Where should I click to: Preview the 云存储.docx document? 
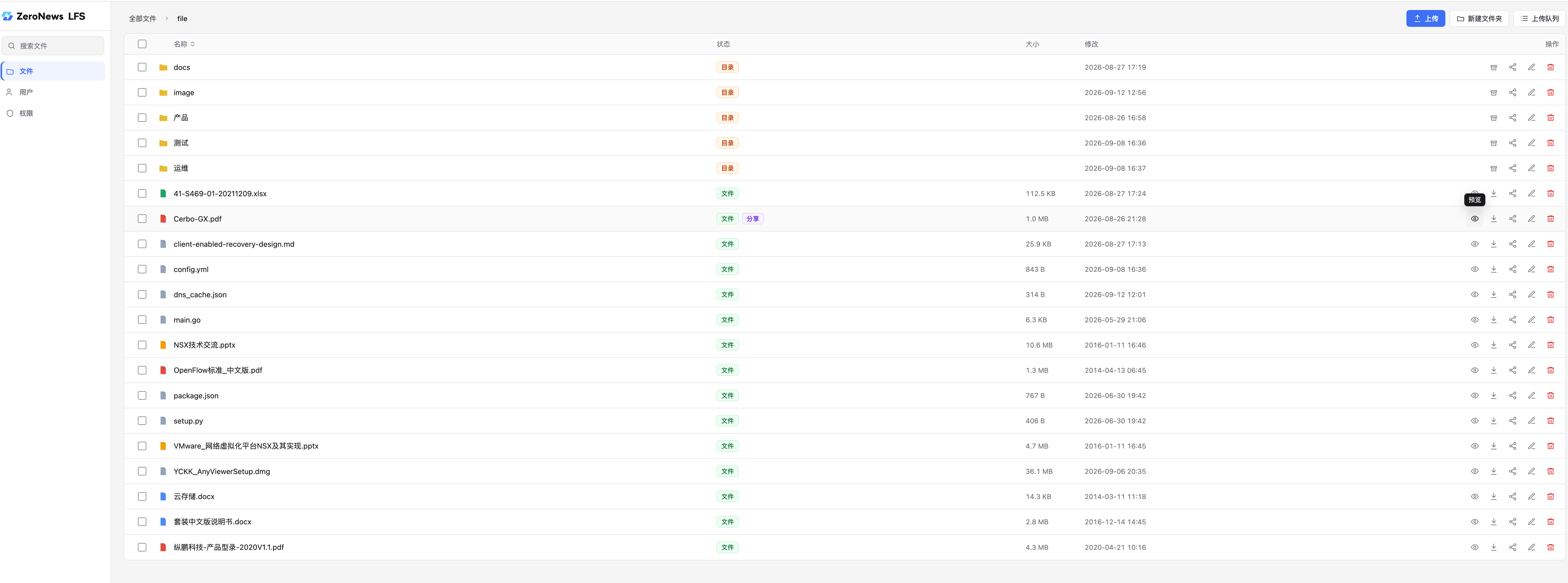[x=1474, y=497]
